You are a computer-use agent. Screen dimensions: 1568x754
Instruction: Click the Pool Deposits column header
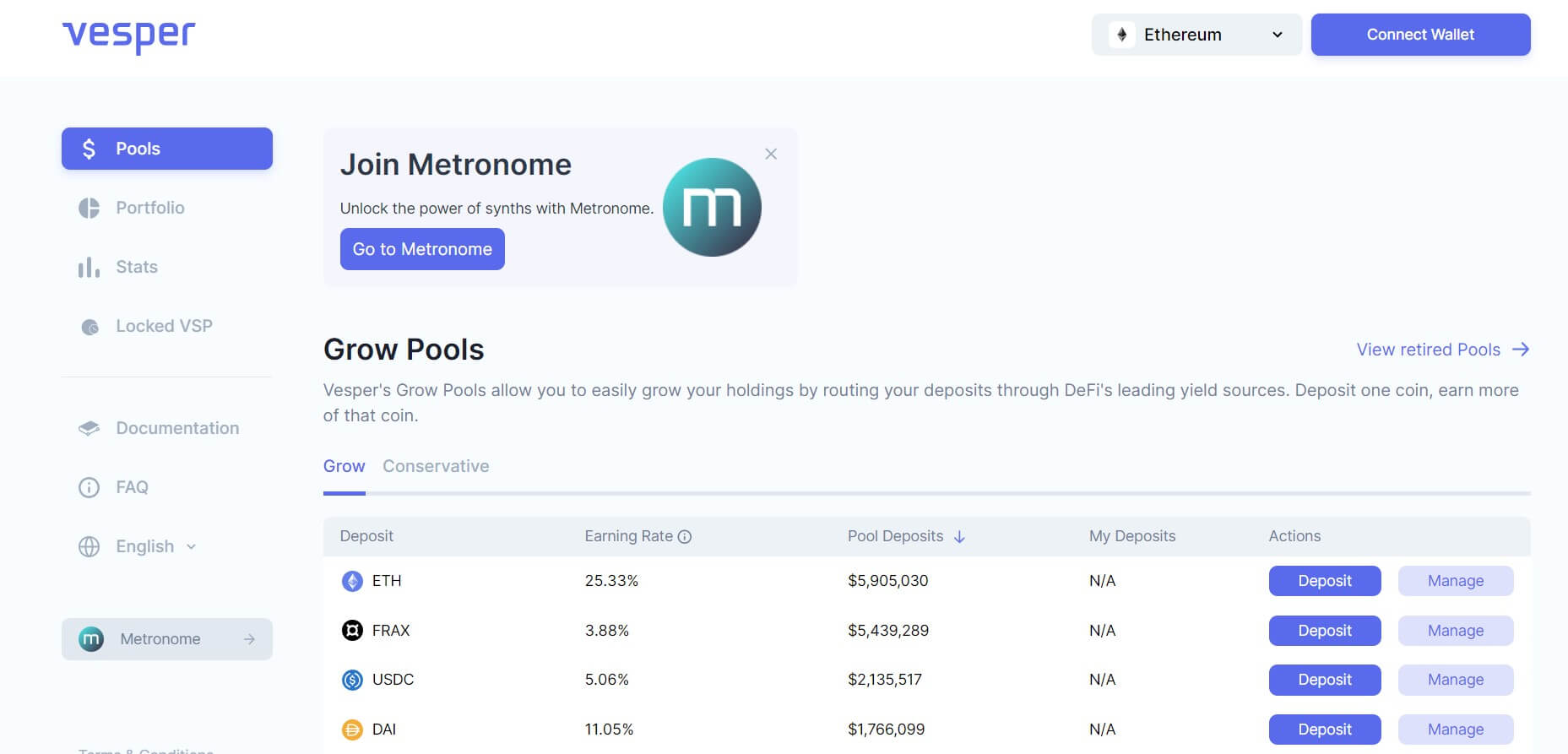tap(896, 536)
